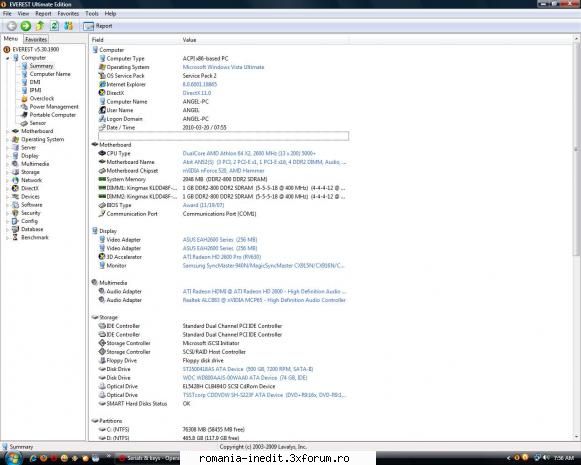
Task: Open the View menu
Action: (x=23, y=14)
